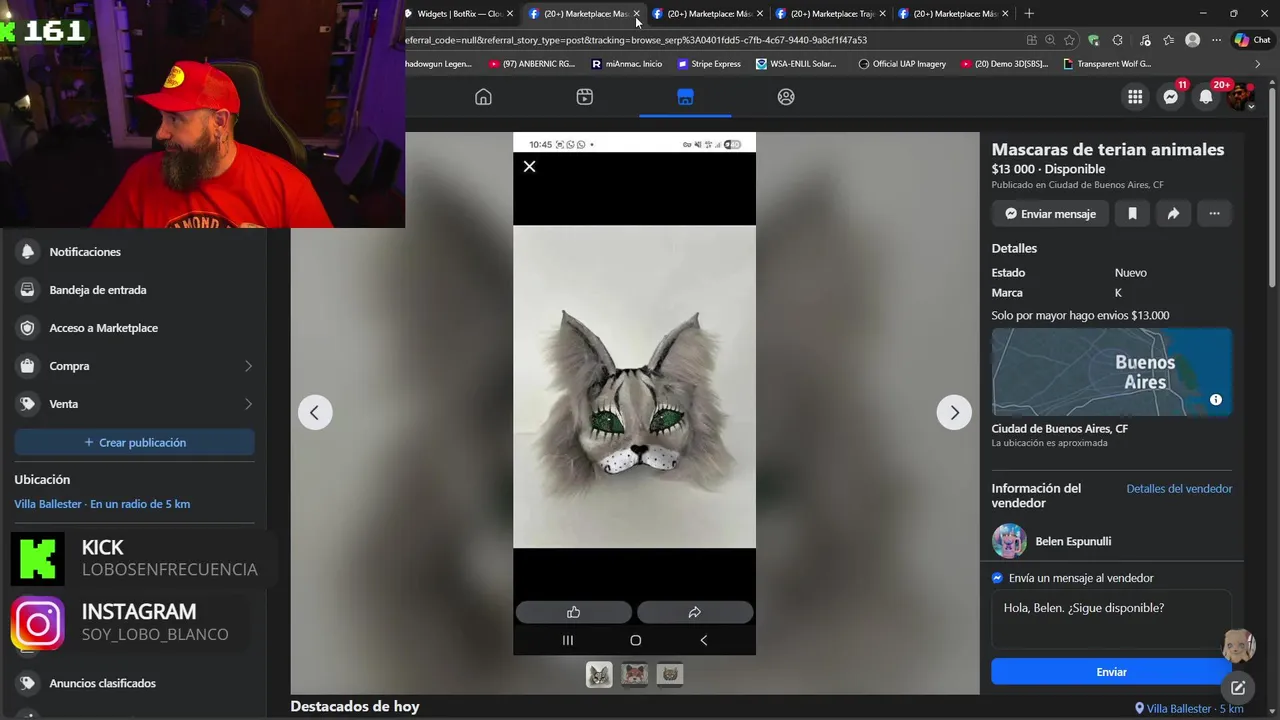Open the Official UAP Imagery bookmark

click(x=902, y=63)
